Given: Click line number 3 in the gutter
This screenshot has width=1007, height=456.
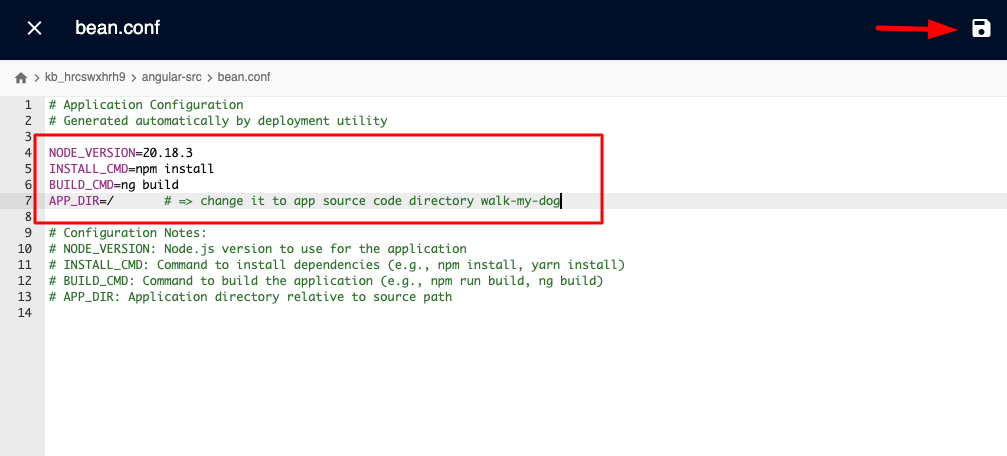Looking at the screenshot, I should [x=28, y=137].
